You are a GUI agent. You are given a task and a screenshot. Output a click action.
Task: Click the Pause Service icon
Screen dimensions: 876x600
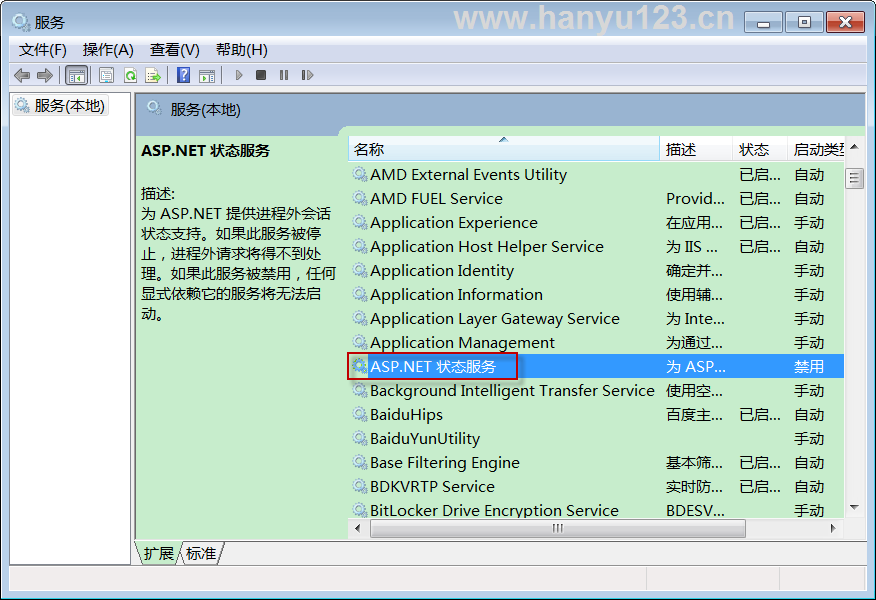284,75
